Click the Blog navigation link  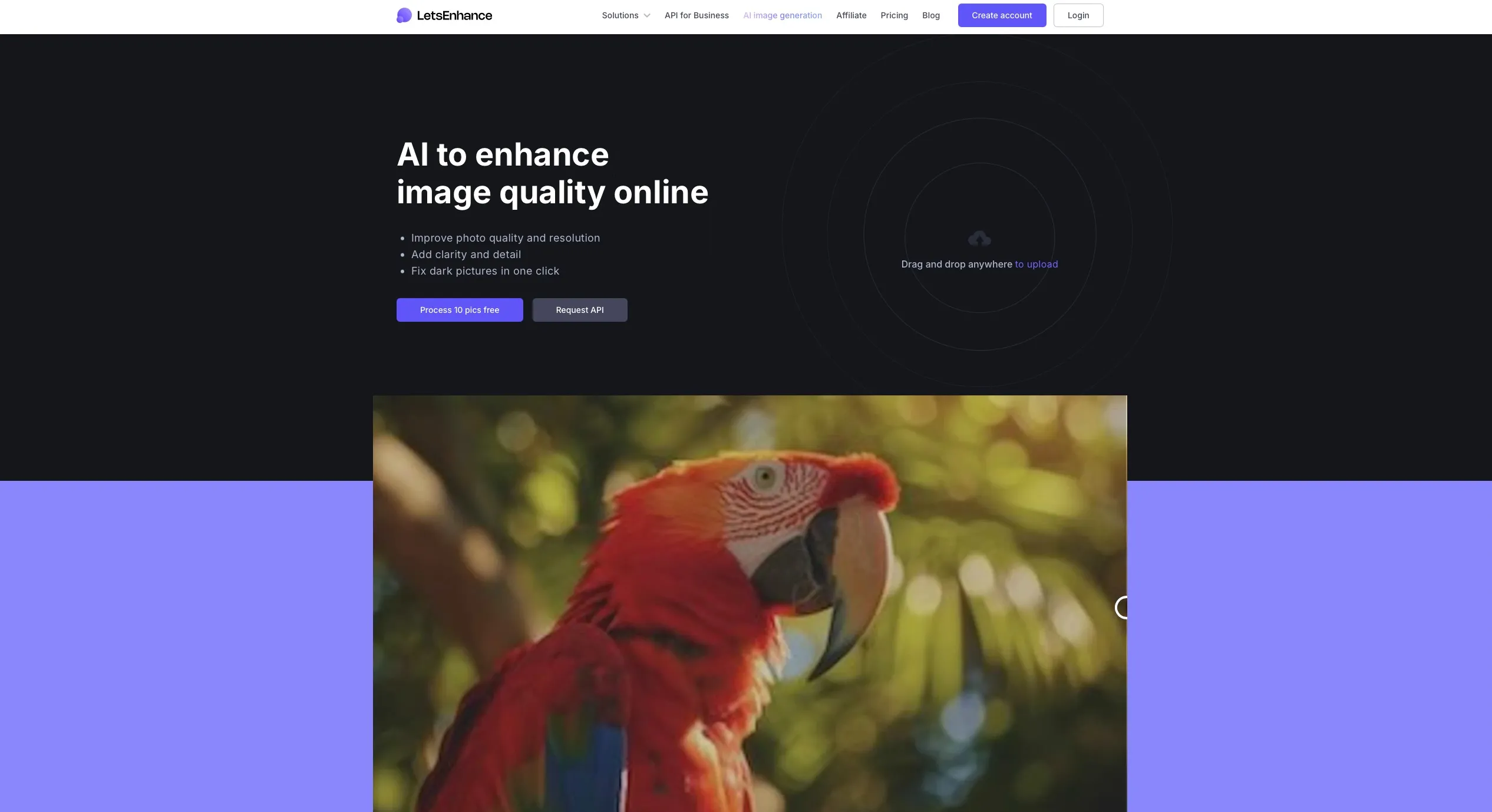pyautogui.click(x=930, y=15)
